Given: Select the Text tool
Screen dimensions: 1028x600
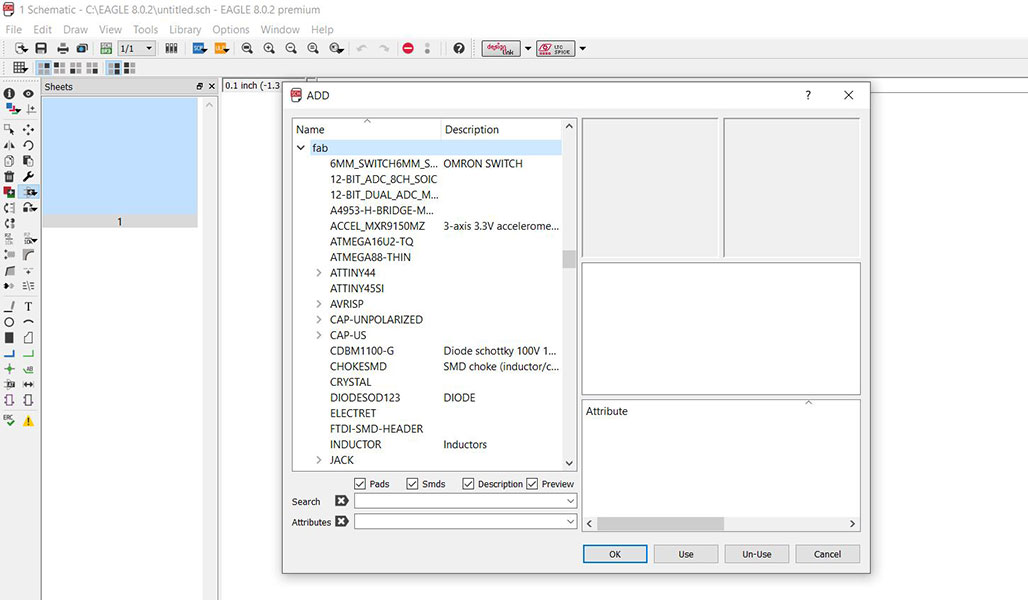Looking at the screenshot, I should tap(28, 306).
